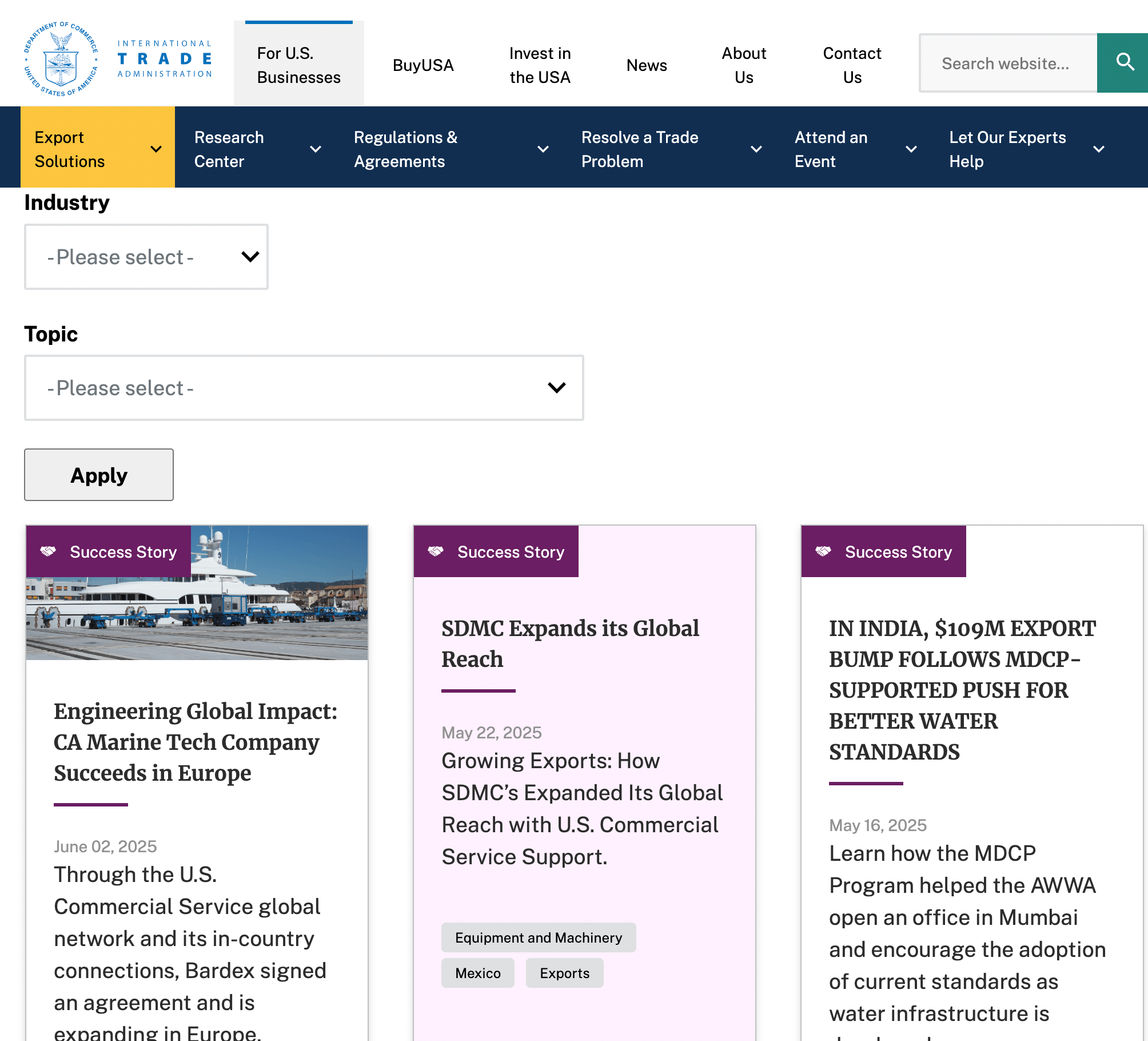
Task: Click the Department of Commerce seal
Action: tap(61, 59)
